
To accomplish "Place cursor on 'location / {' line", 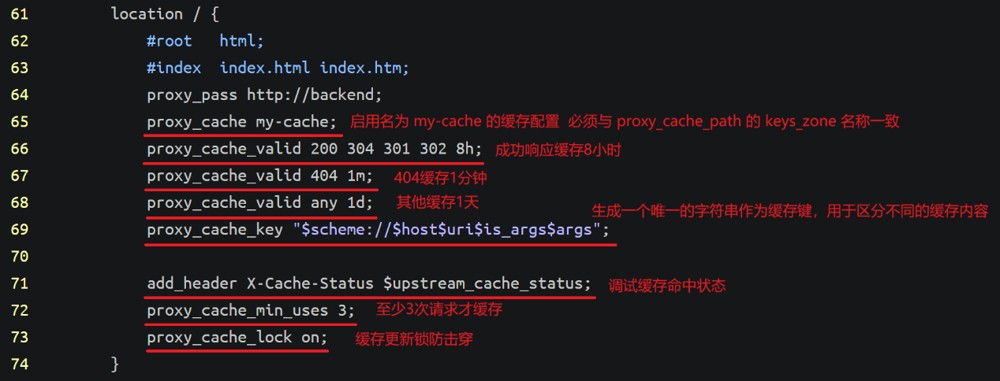I will click(165, 14).
